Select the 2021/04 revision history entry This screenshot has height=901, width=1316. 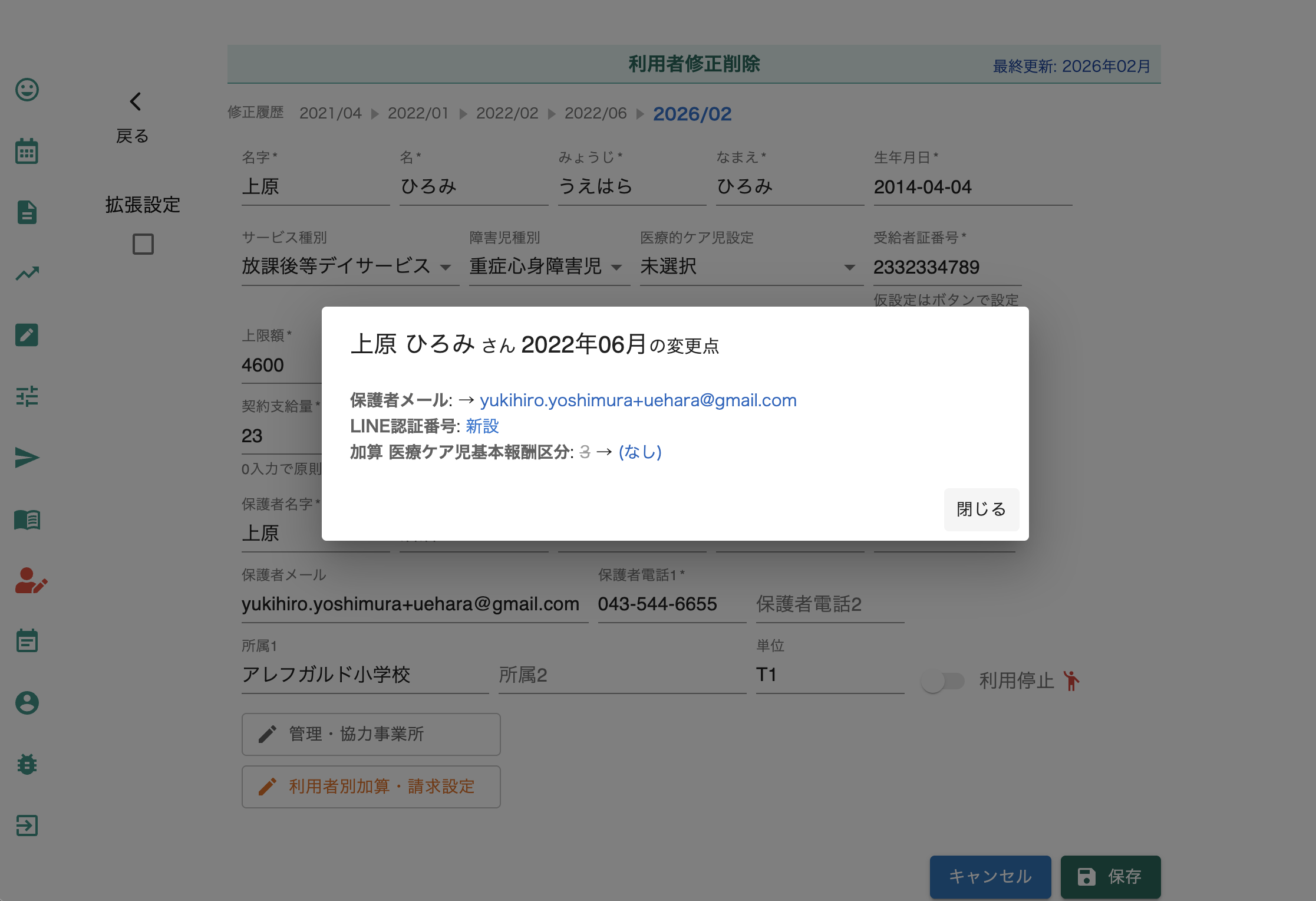coord(330,113)
